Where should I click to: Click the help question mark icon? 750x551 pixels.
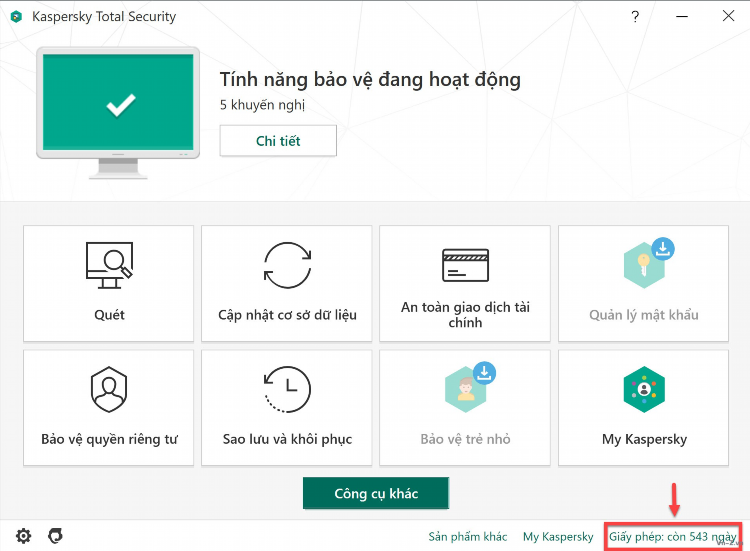635,17
